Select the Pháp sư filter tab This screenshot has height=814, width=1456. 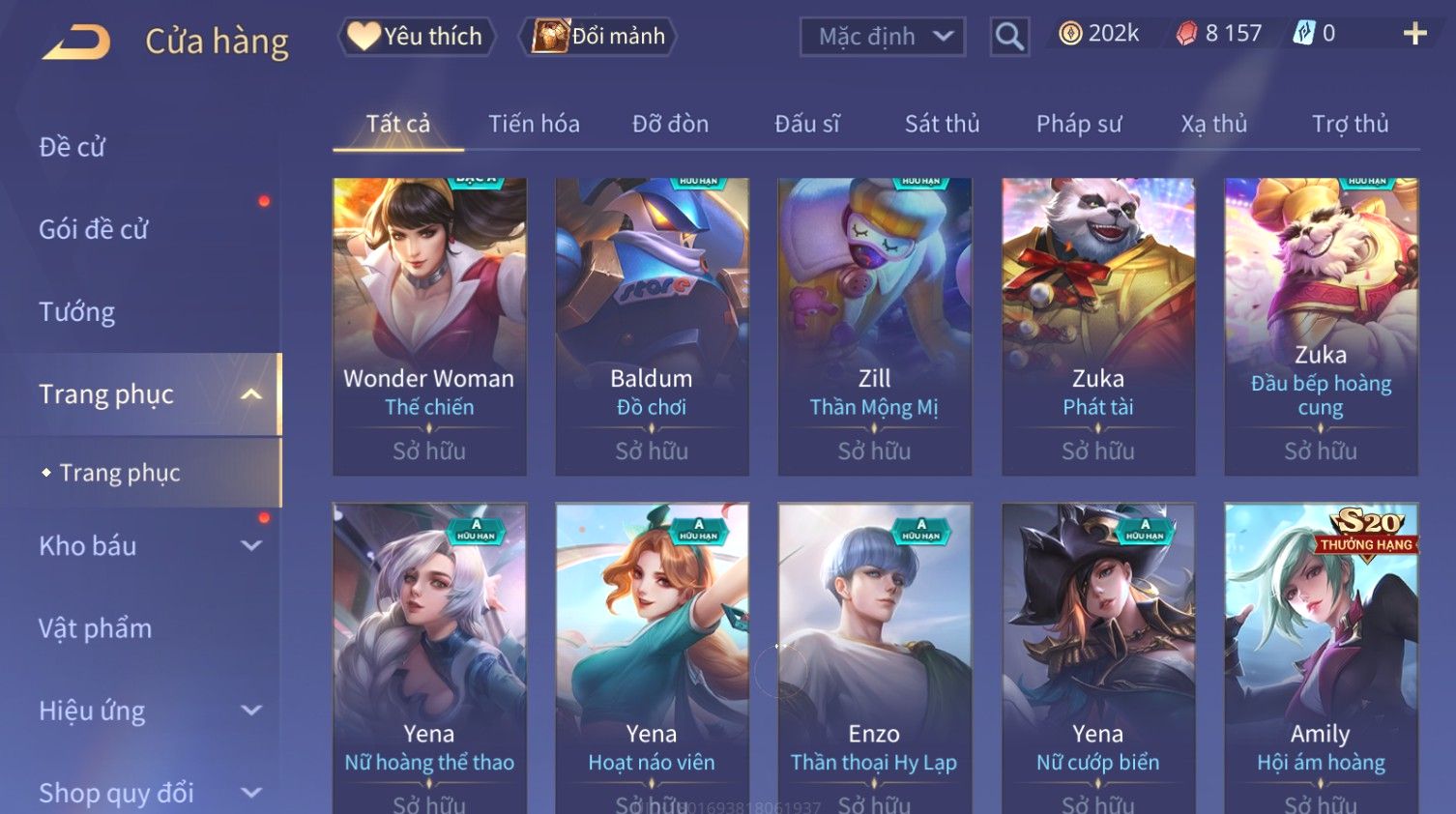pos(1079,124)
